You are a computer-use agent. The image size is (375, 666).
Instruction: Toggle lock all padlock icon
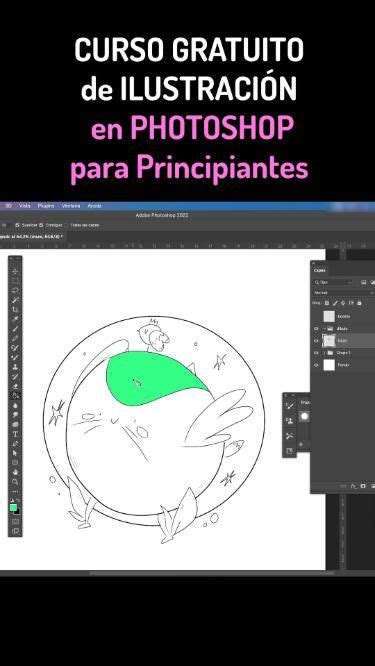tap(359, 303)
